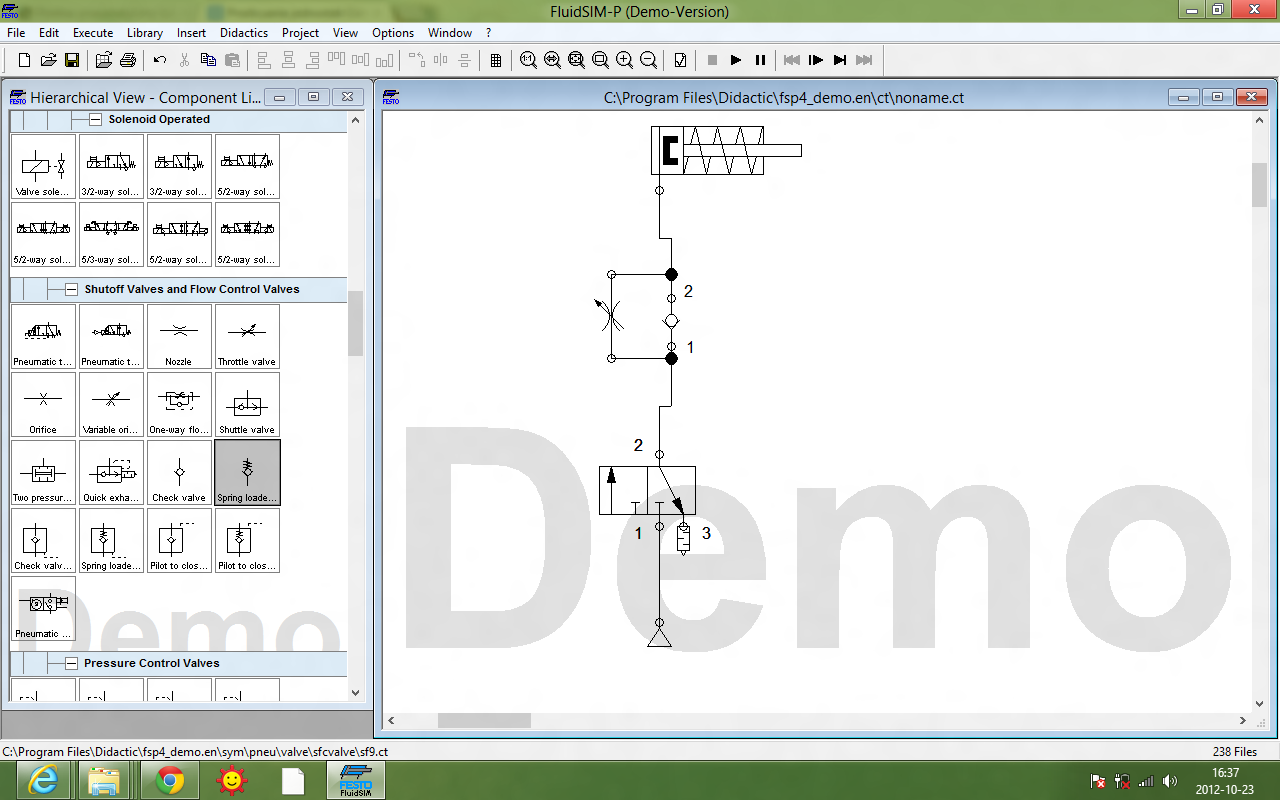The height and width of the screenshot is (800, 1280).
Task: Select the Check valve component in library
Action: (179, 473)
